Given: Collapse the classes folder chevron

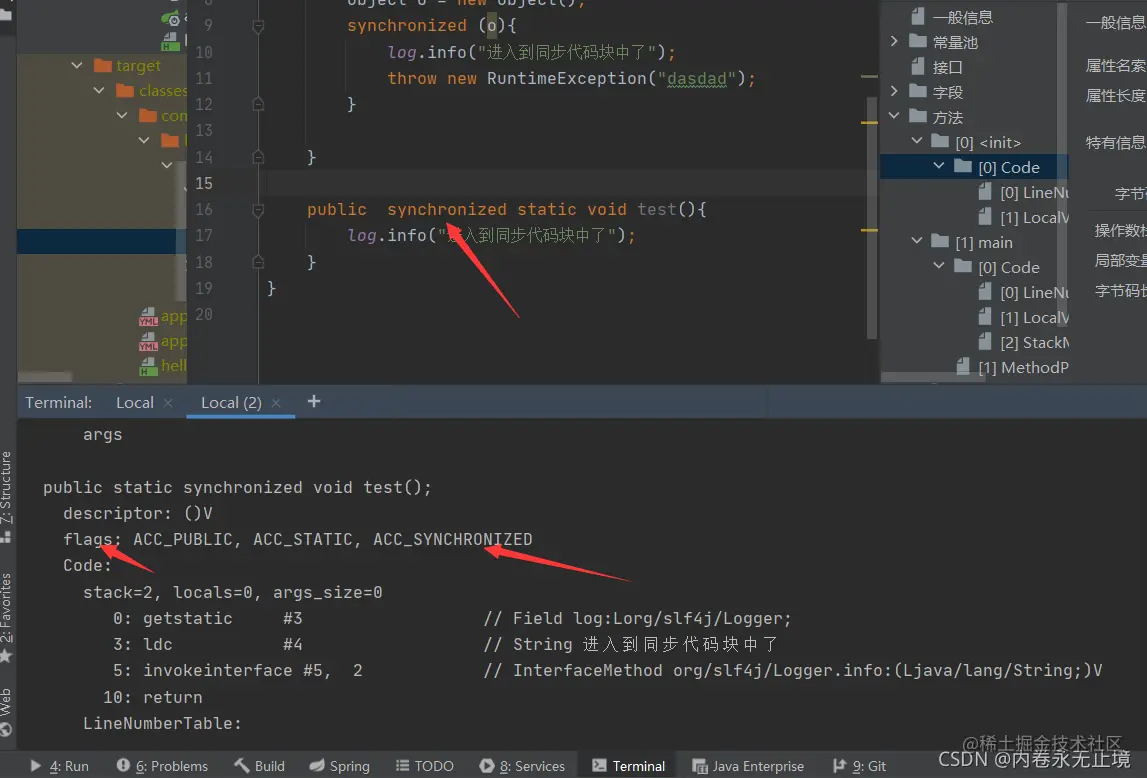Looking at the screenshot, I should pos(99,91).
